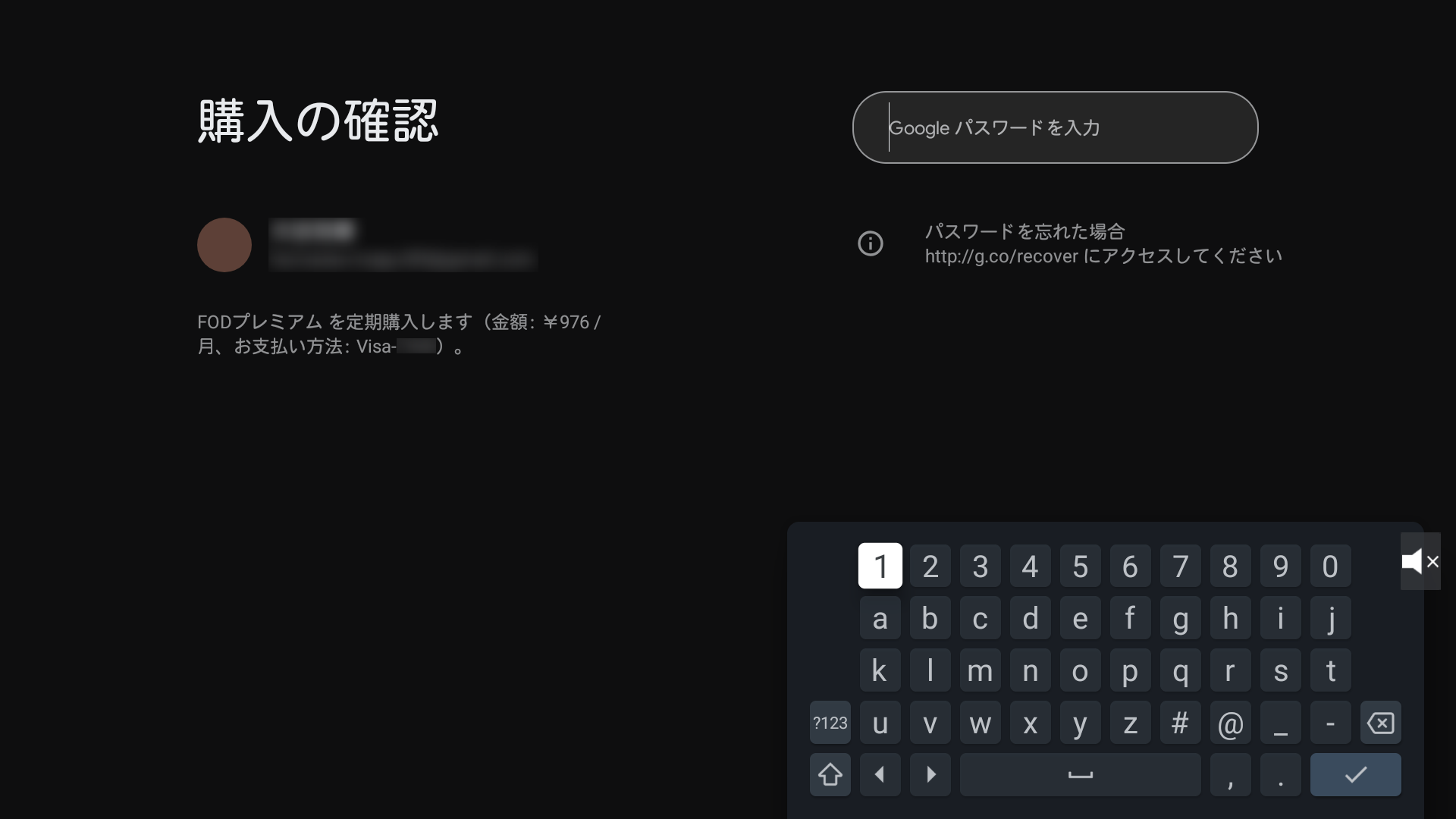Tap the period key
This screenshot has height=819, width=1456.
coord(1280,774)
